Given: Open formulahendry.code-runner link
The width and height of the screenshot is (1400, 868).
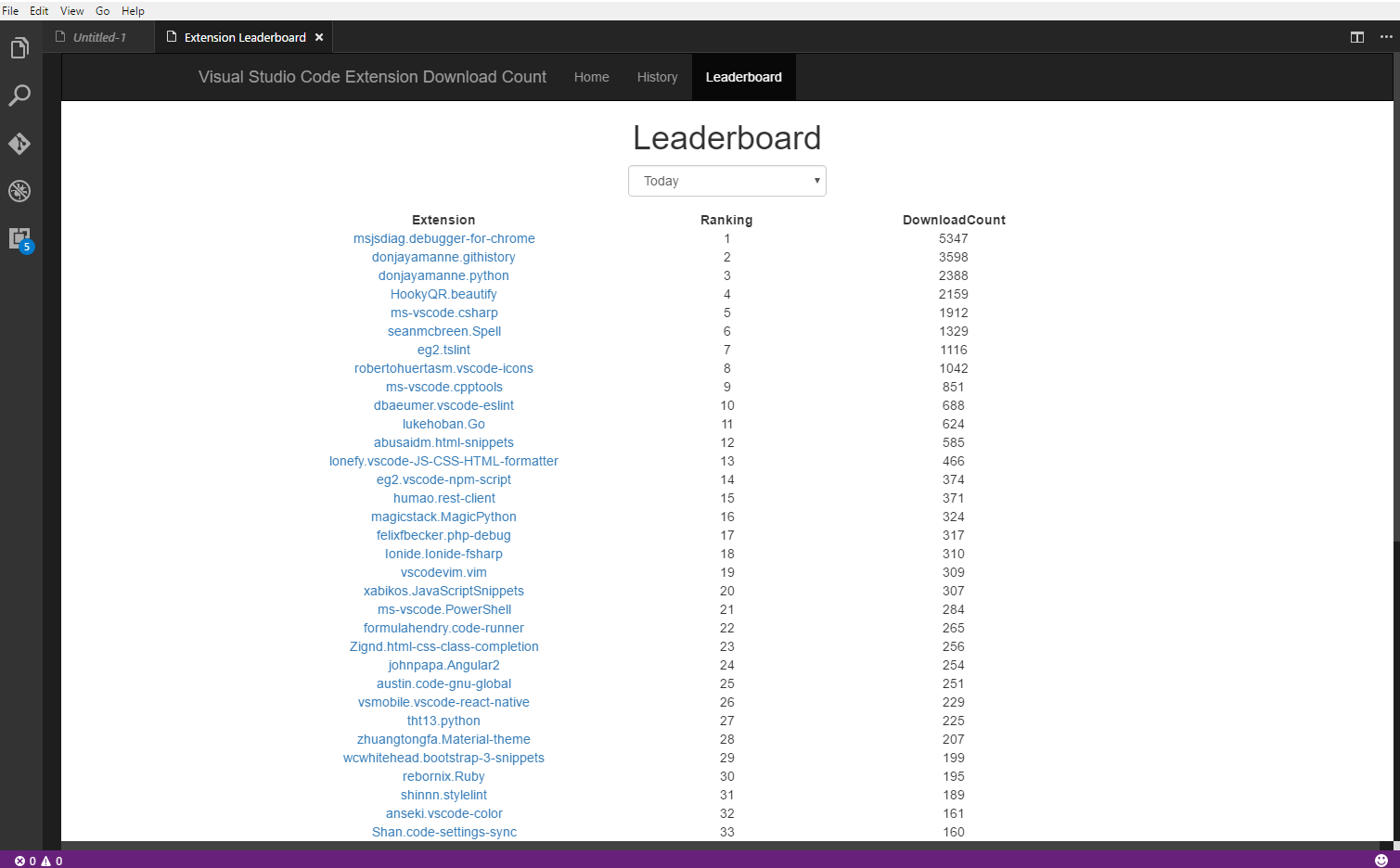Looking at the screenshot, I should click(x=443, y=628).
